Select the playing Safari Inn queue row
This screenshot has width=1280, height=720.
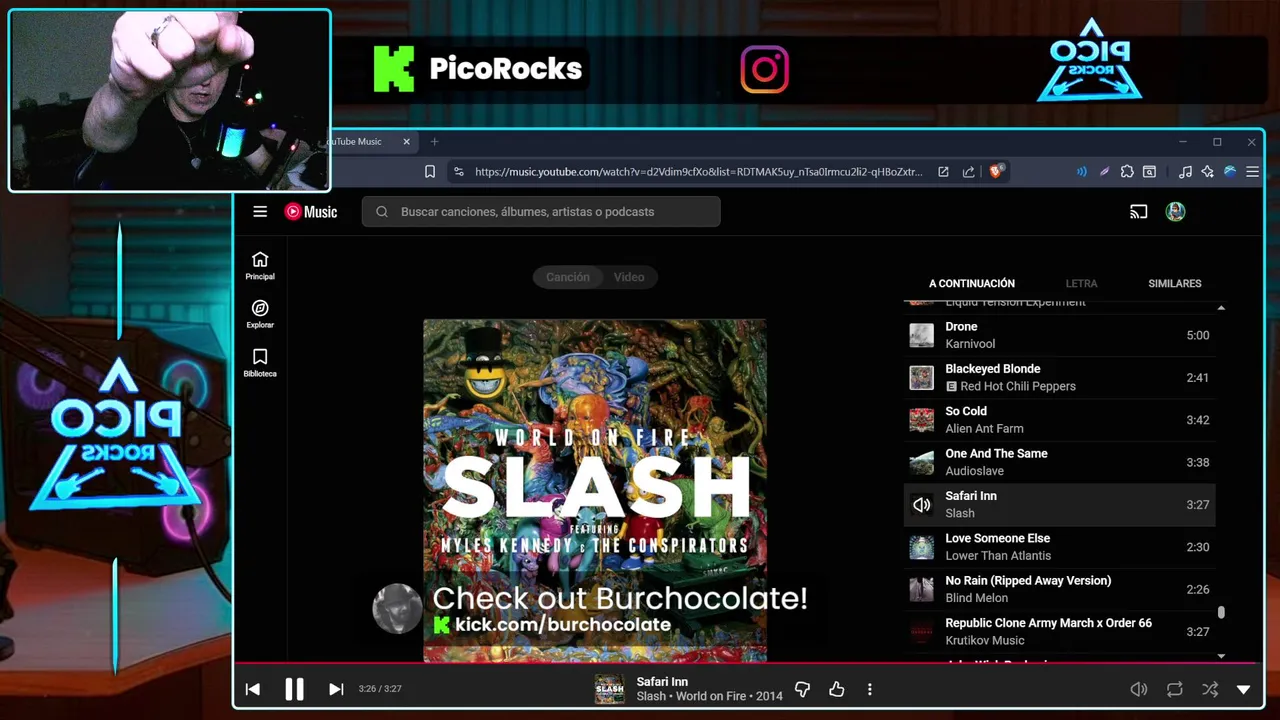(x=1060, y=504)
